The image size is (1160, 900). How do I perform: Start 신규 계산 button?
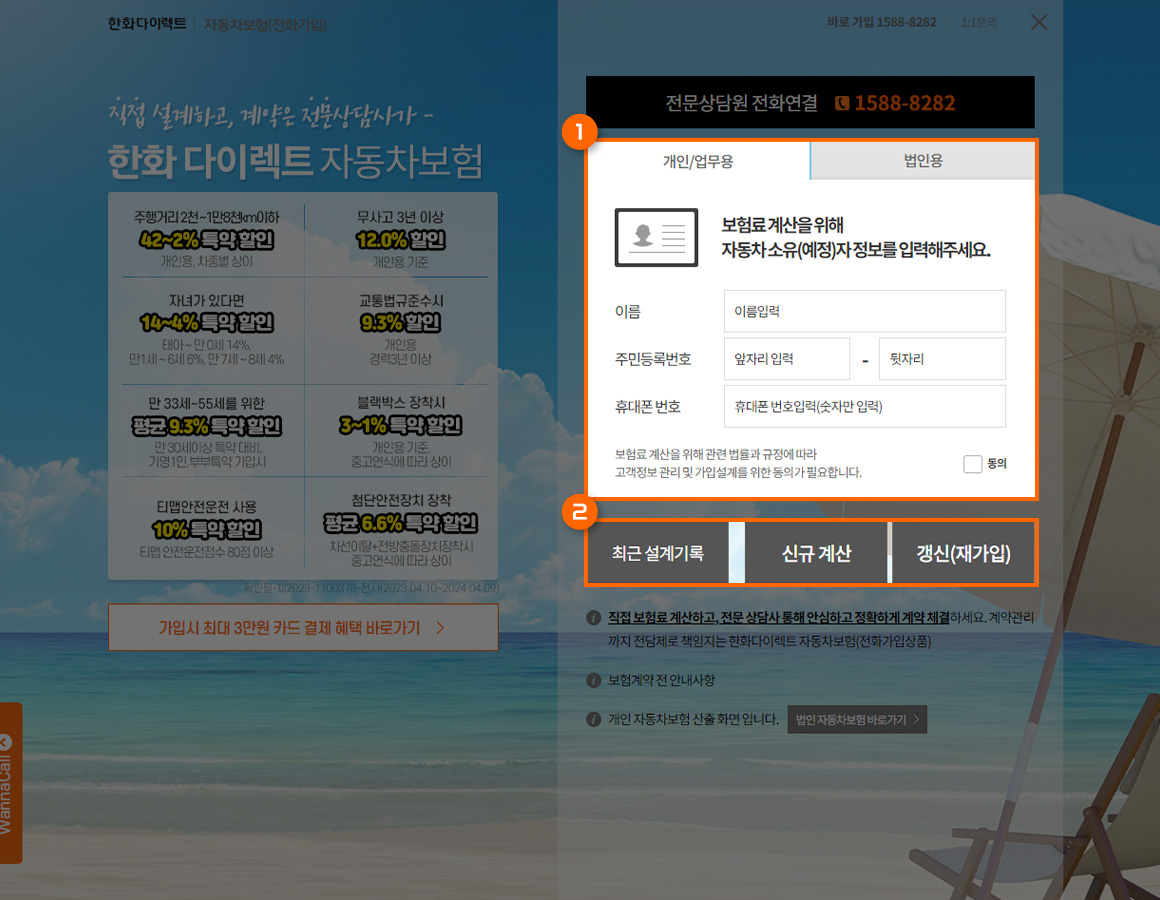coord(816,553)
